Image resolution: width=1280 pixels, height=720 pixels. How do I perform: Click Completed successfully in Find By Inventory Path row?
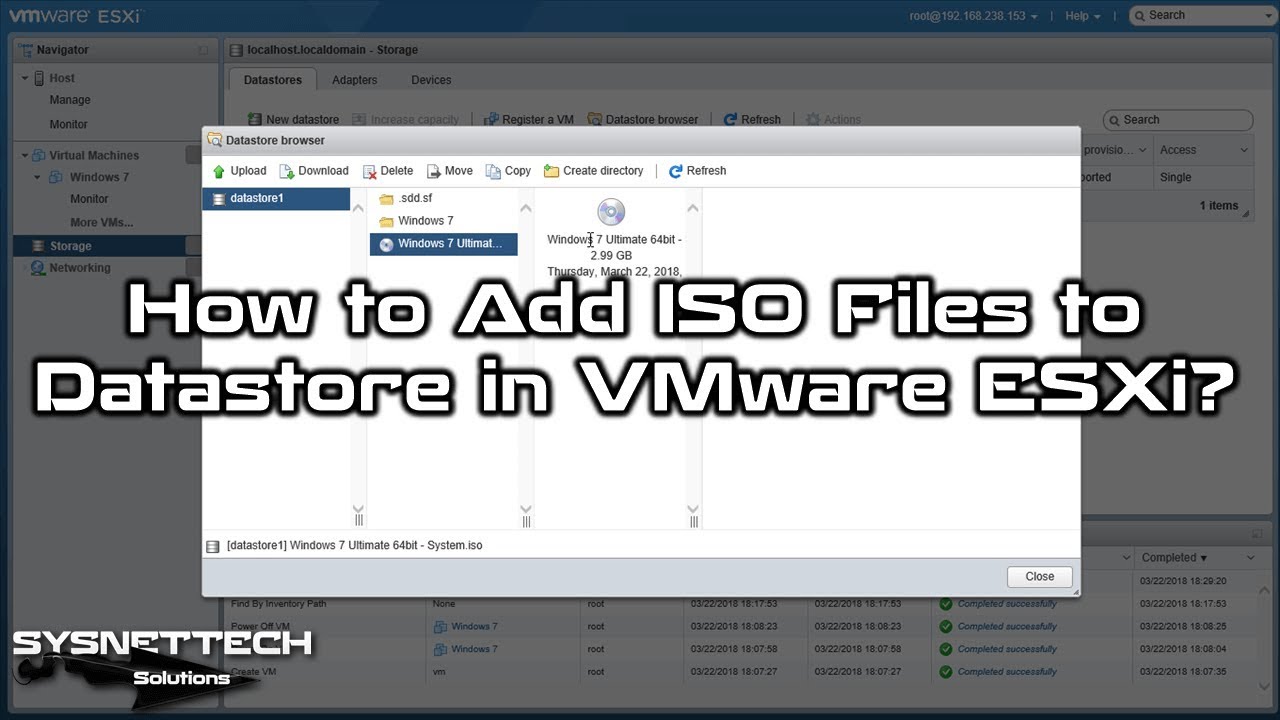(x=1007, y=604)
